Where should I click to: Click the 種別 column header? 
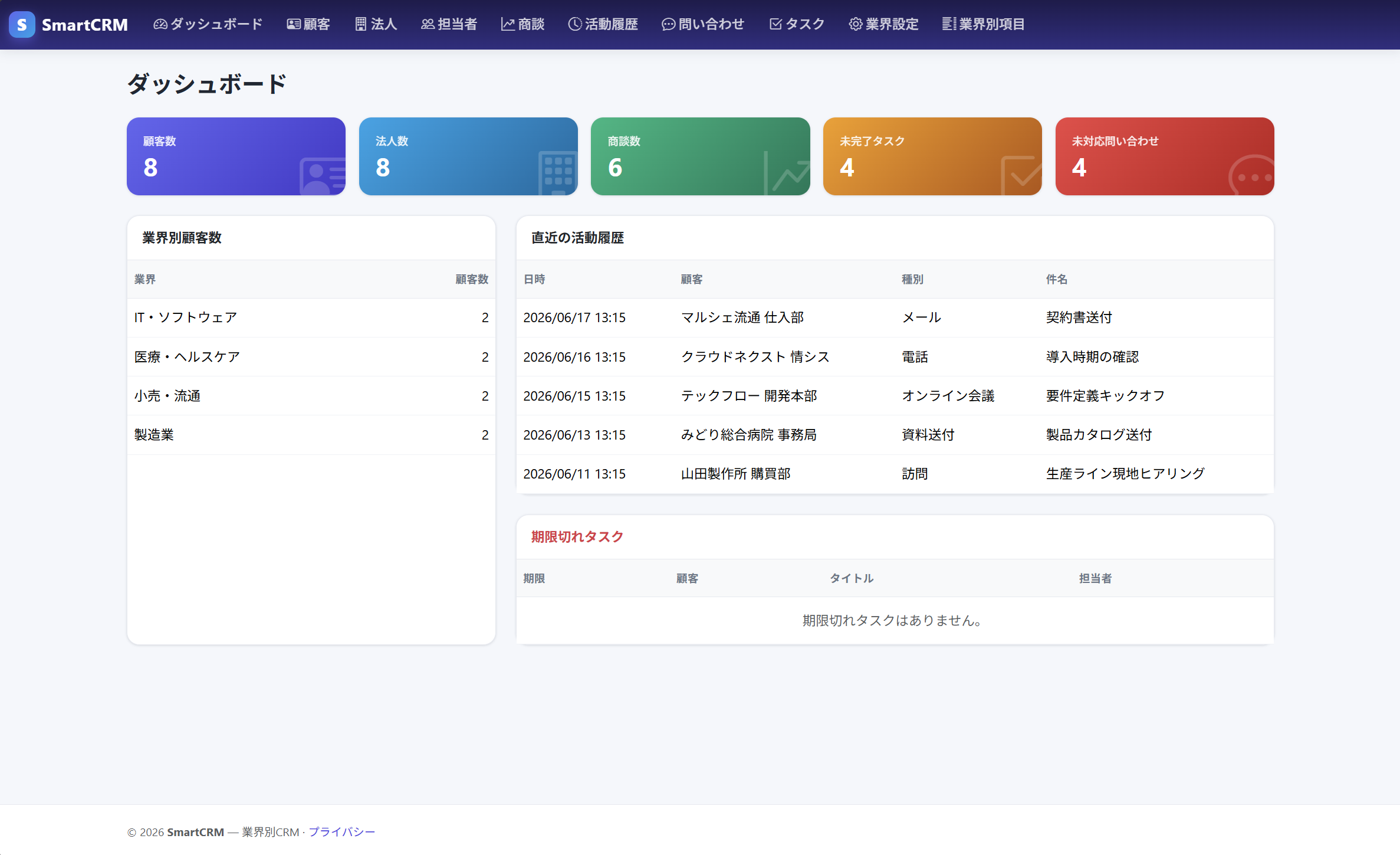pyautogui.click(x=913, y=279)
